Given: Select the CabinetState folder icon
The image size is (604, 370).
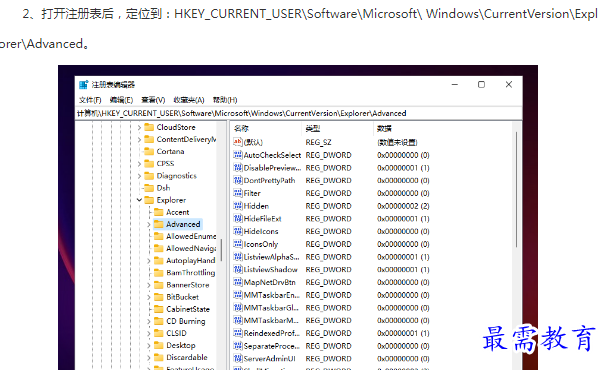Looking at the screenshot, I should click(159, 309).
